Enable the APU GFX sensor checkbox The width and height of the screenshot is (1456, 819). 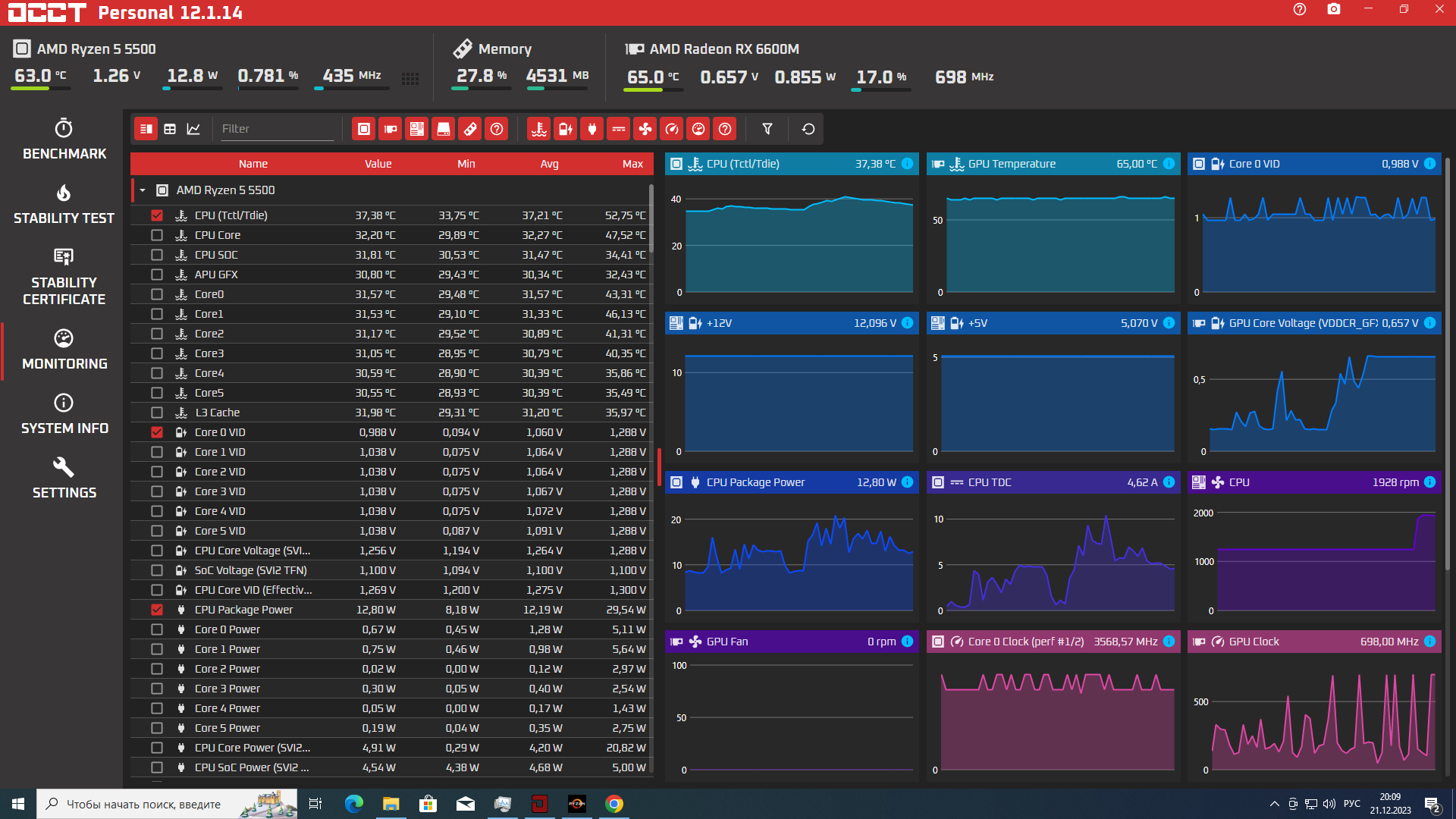tap(157, 275)
